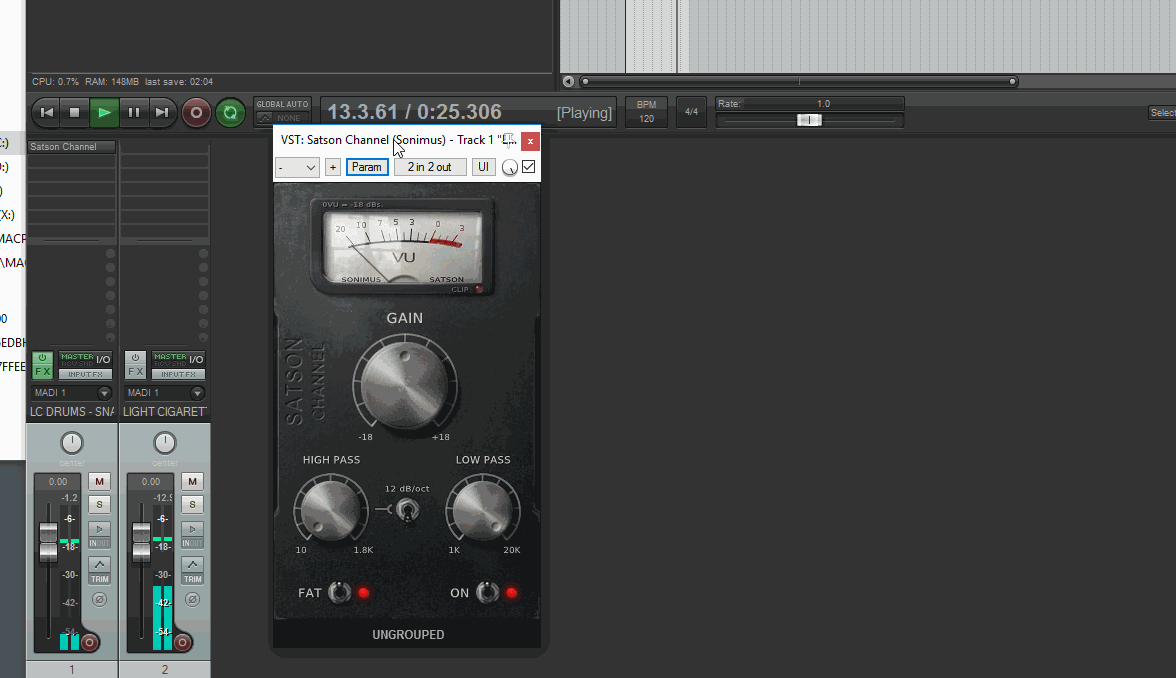Click the wet/dry mix knob in FX window
Screen dimensions: 1176x678
pyautogui.click(x=510, y=167)
